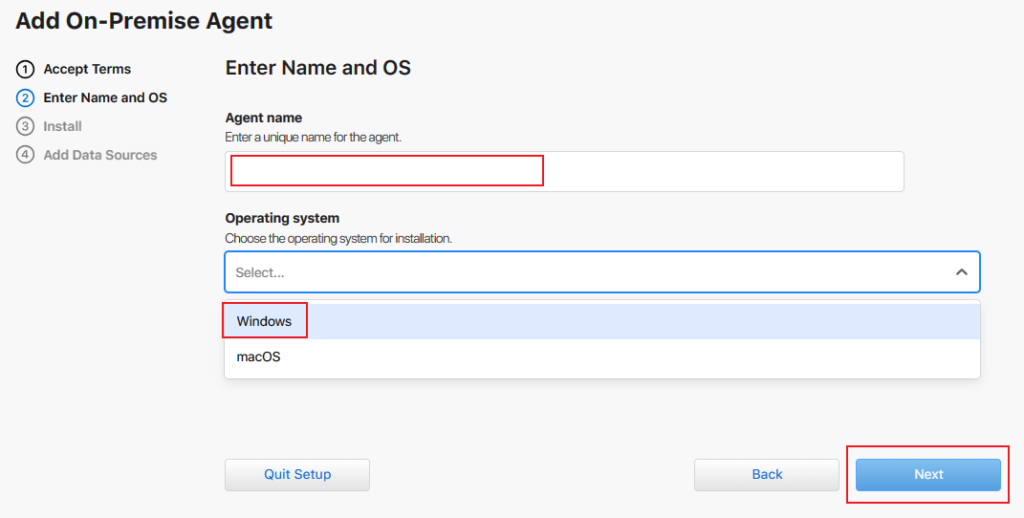Open the Add Data Sources step label
This screenshot has width=1024, height=518.
[x=100, y=155]
